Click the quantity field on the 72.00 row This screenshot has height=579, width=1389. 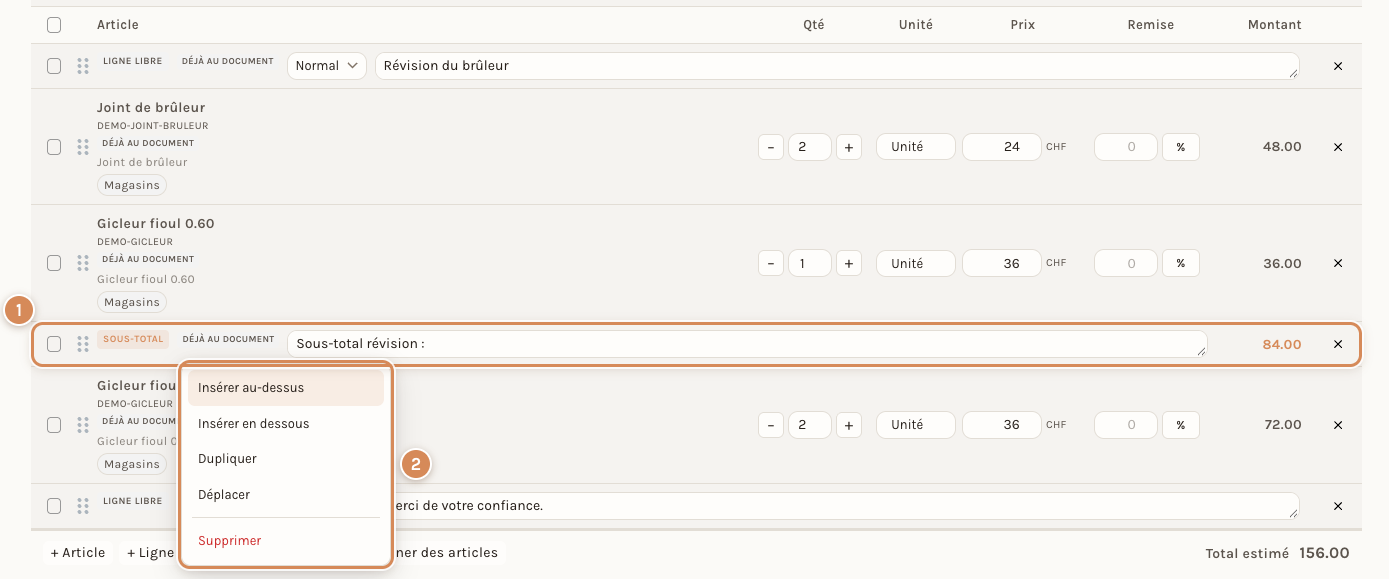810,425
